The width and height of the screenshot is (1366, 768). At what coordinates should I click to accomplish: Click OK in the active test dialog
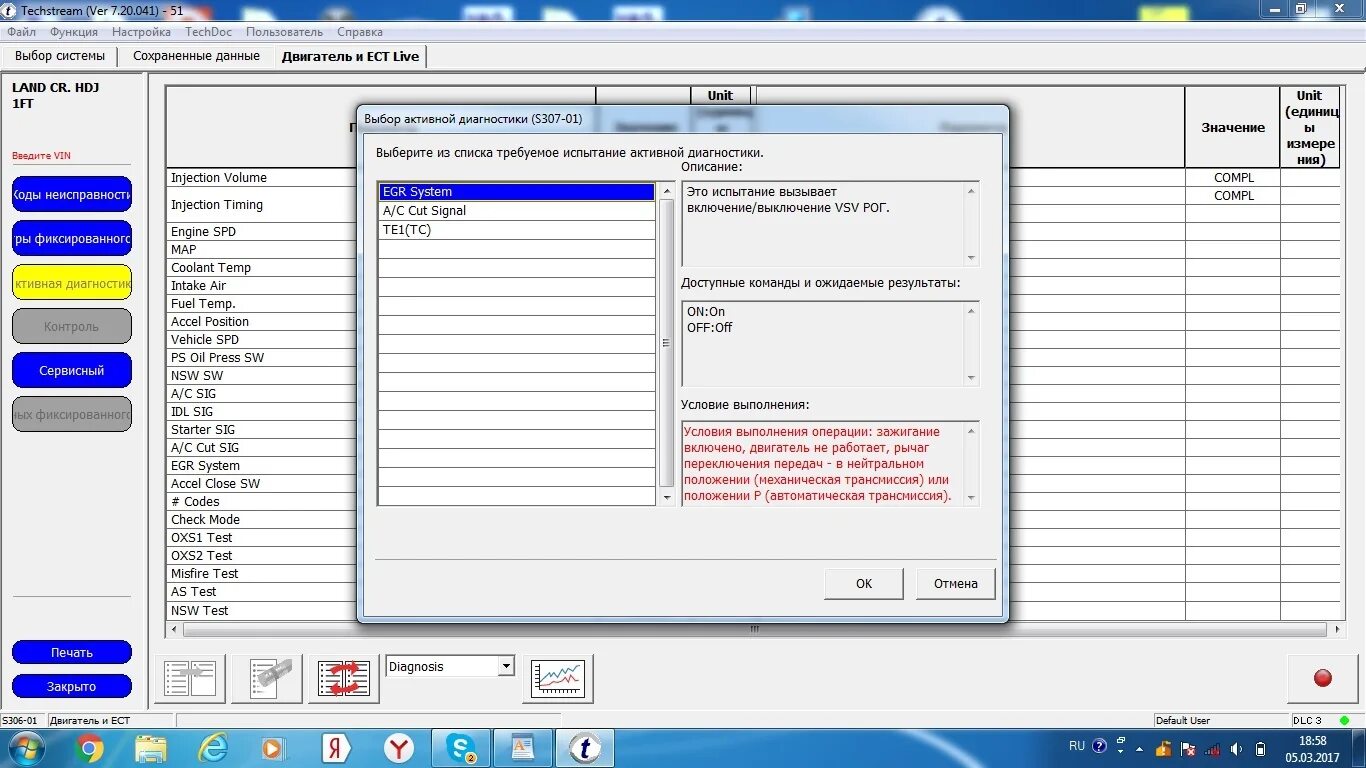pos(864,584)
